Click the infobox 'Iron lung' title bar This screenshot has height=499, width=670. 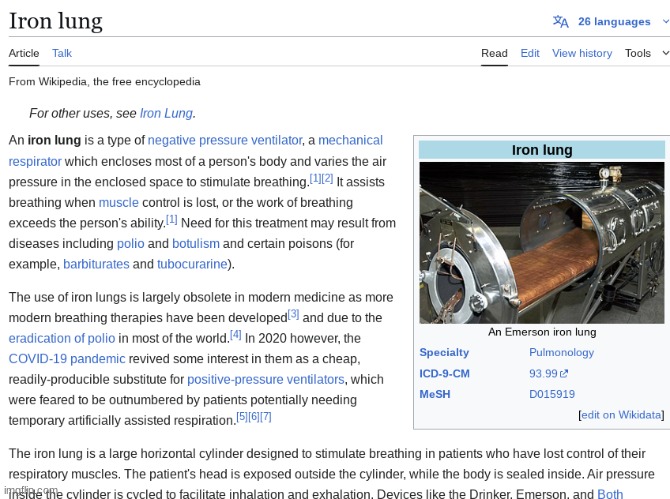tap(542, 150)
